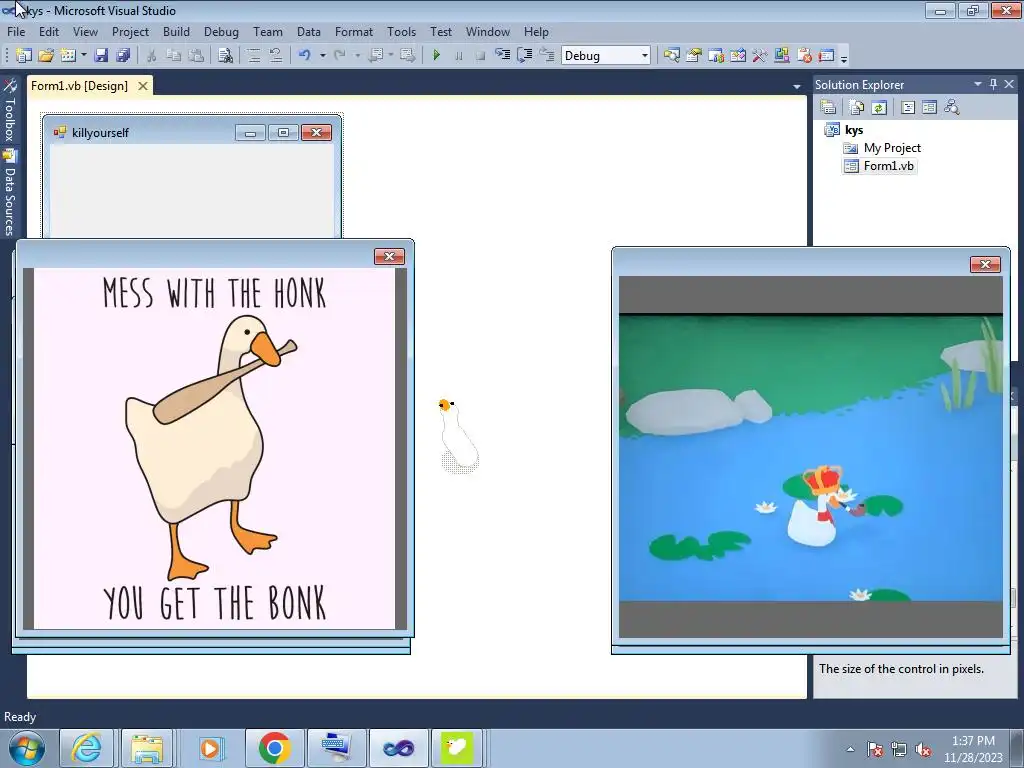Click the Undo arrow icon
Viewport: 1024px width, 768px height.
(304, 56)
